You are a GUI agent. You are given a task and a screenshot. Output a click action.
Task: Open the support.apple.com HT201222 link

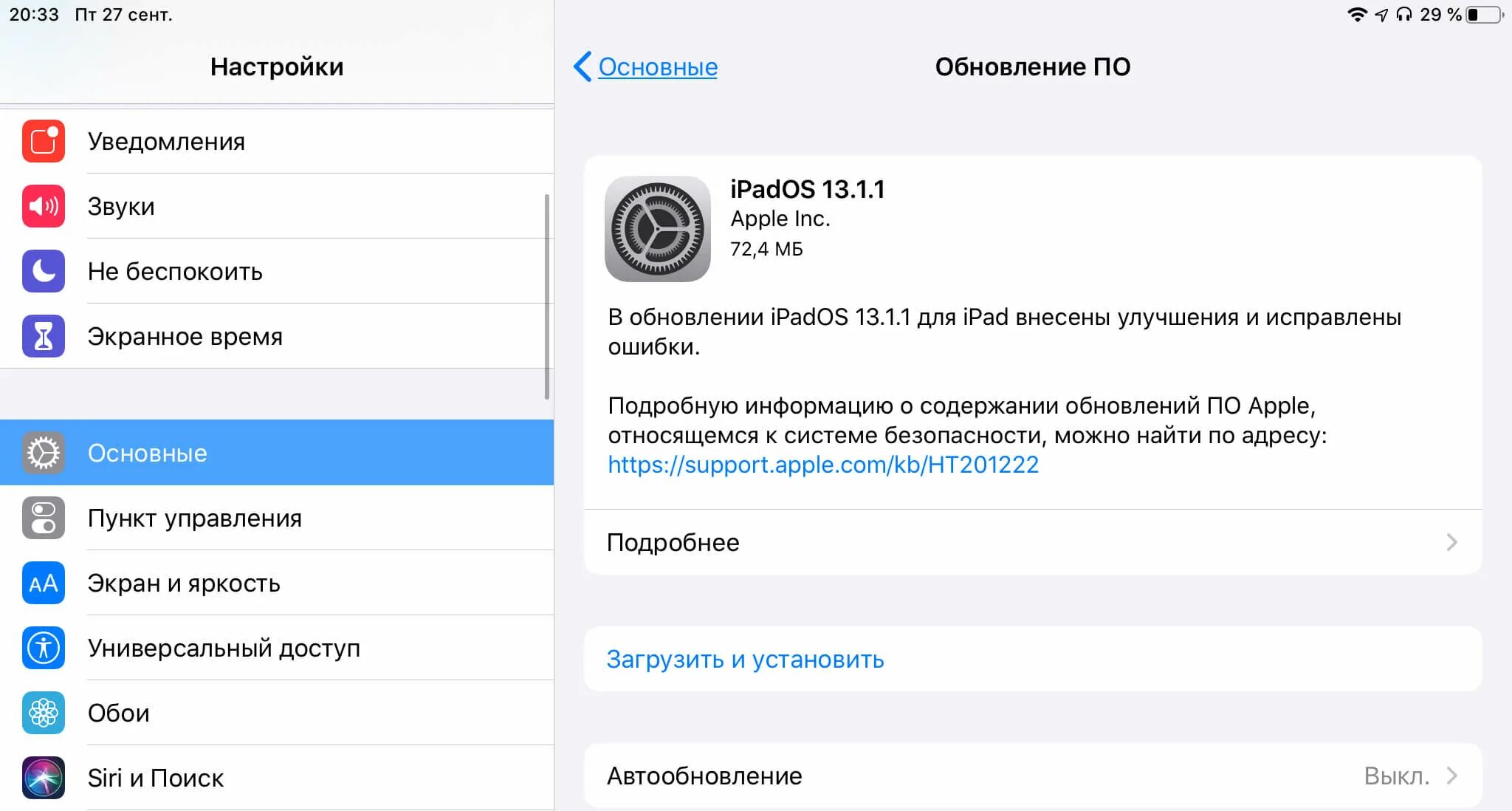click(x=823, y=465)
